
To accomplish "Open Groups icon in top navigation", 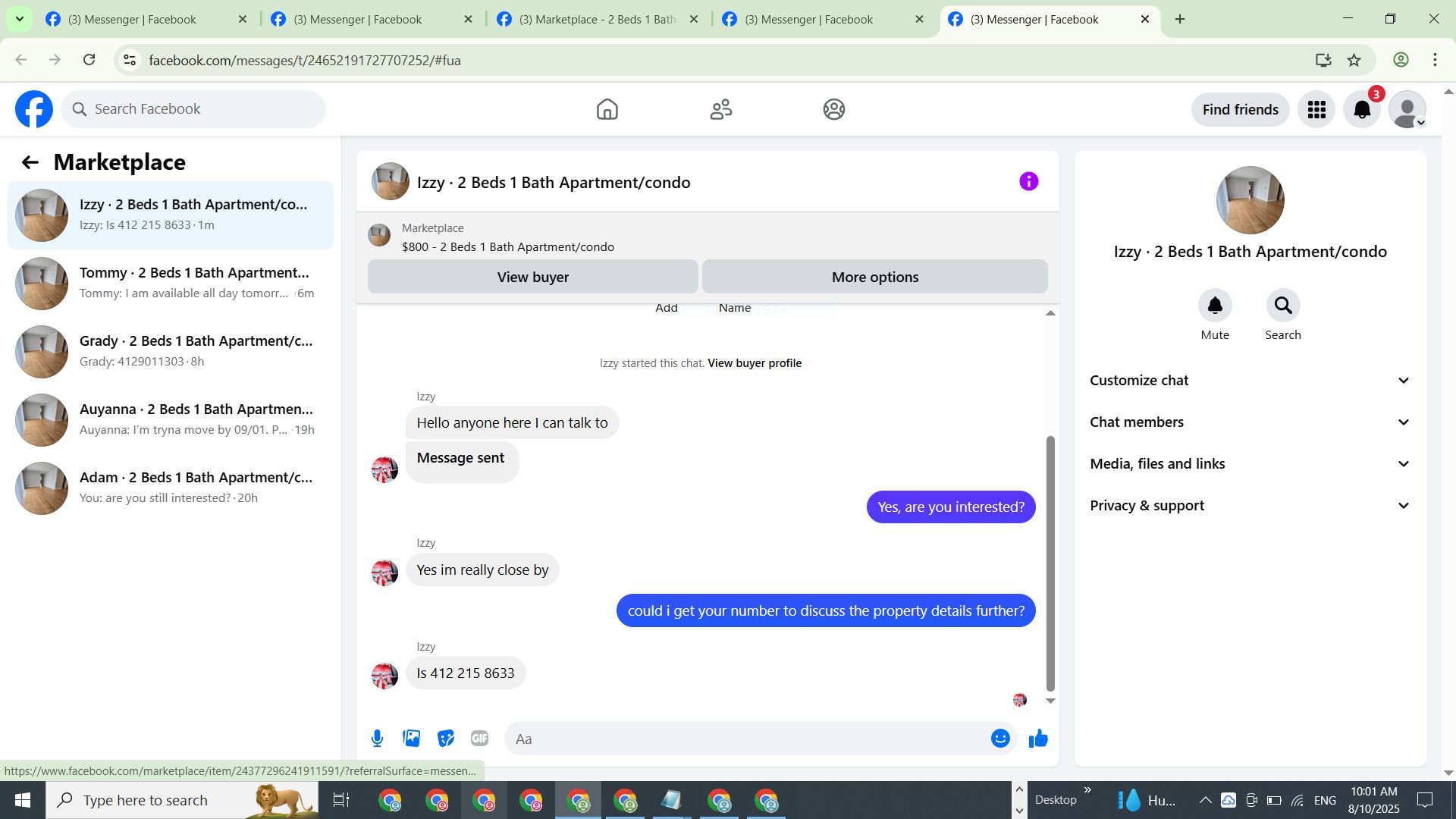I will pyautogui.click(x=834, y=109).
